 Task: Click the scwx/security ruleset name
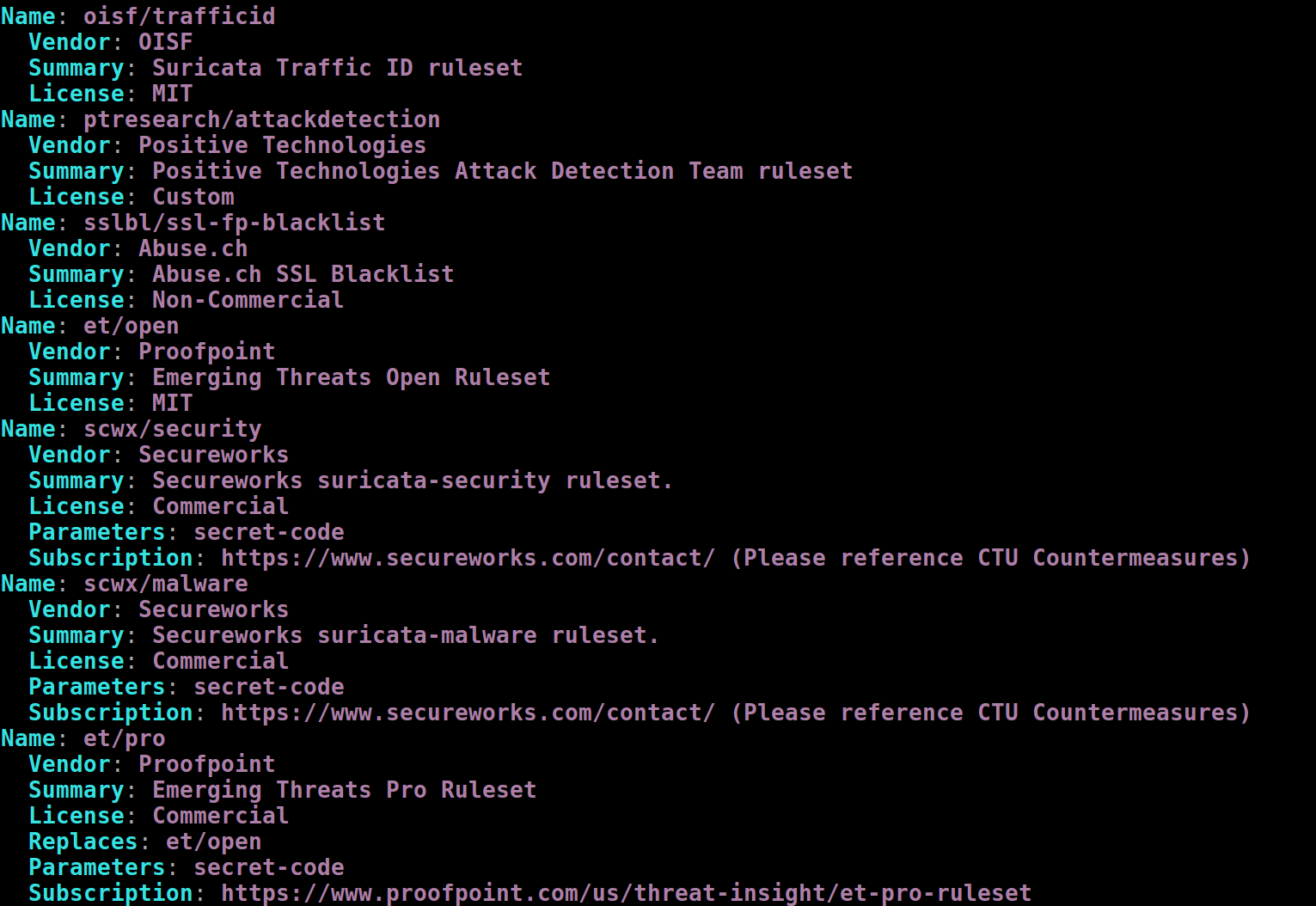[x=172, y=429]
